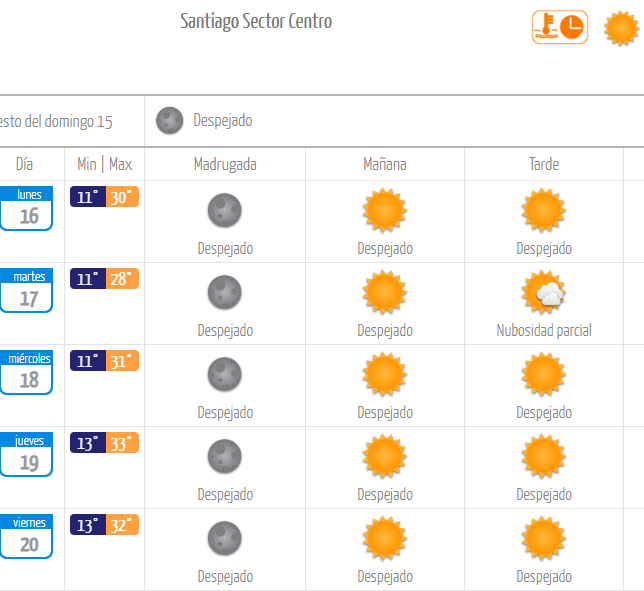This screenshot has width=644, height=591.
Task: Click Thursday's 33° maximum temperature swatch
Action: pos(122,443)
